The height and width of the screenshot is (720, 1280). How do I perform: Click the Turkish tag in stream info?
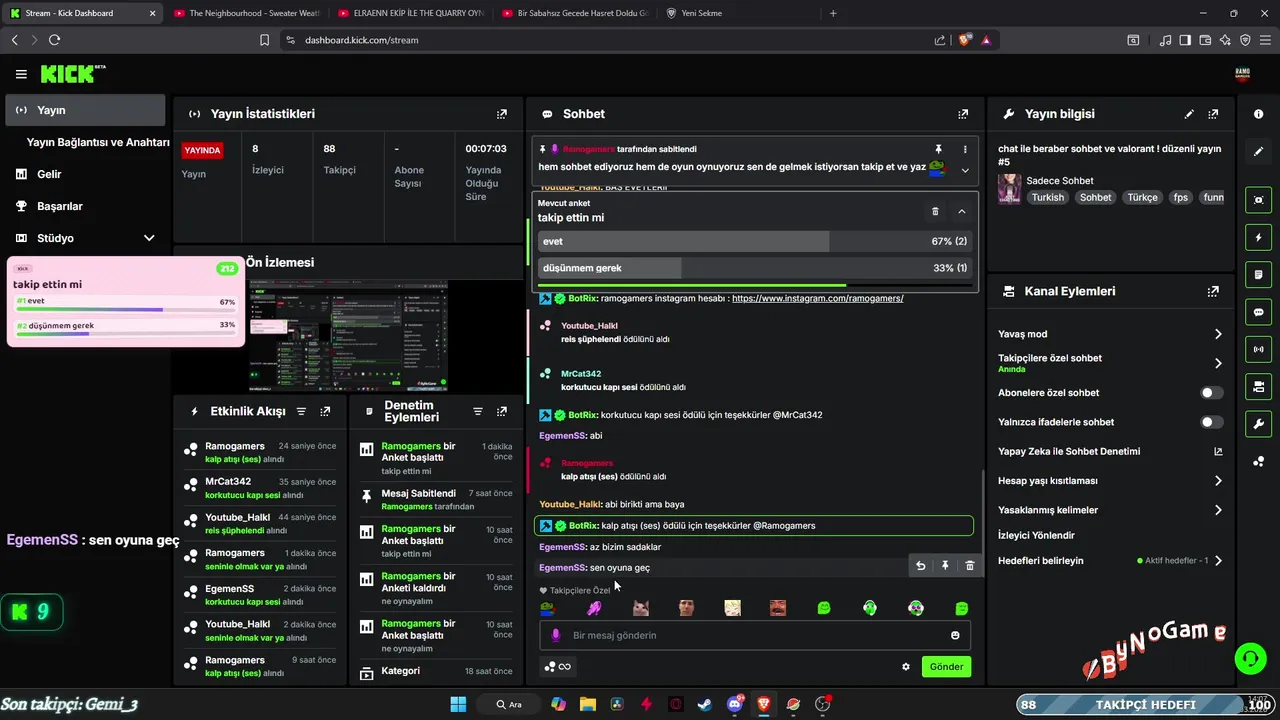coord(1048,197)
